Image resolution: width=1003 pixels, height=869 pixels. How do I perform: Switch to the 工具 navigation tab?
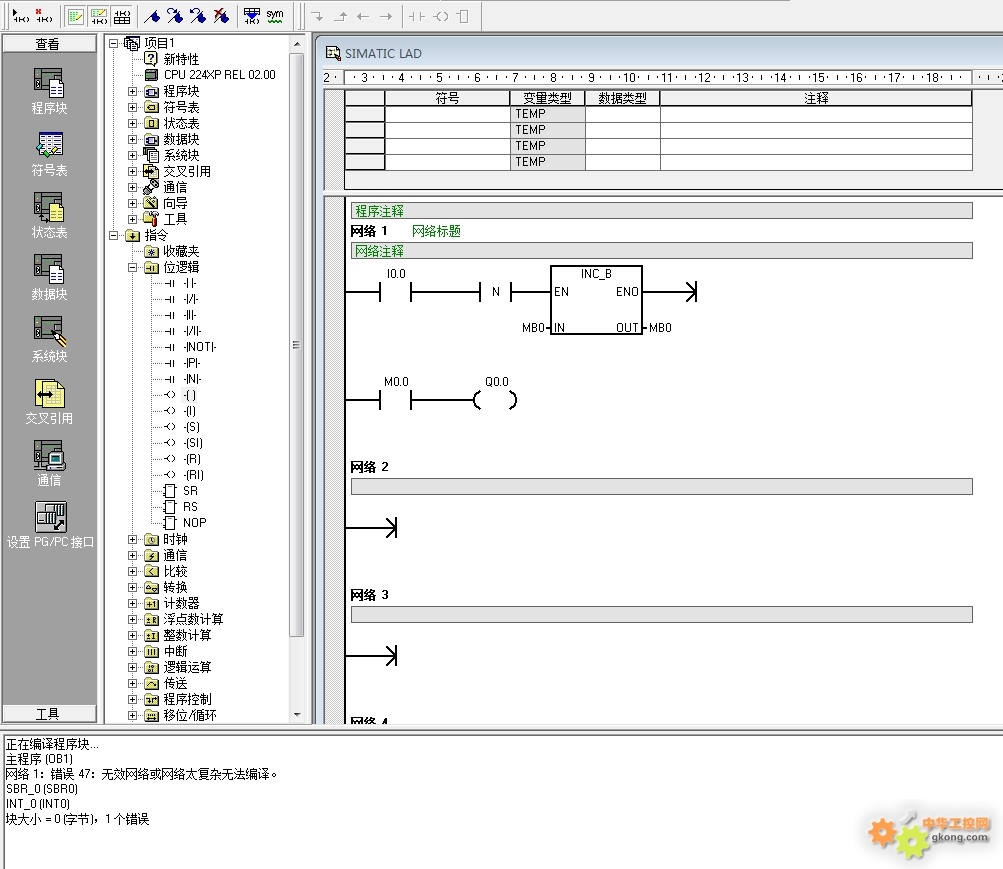pos(49,714)
